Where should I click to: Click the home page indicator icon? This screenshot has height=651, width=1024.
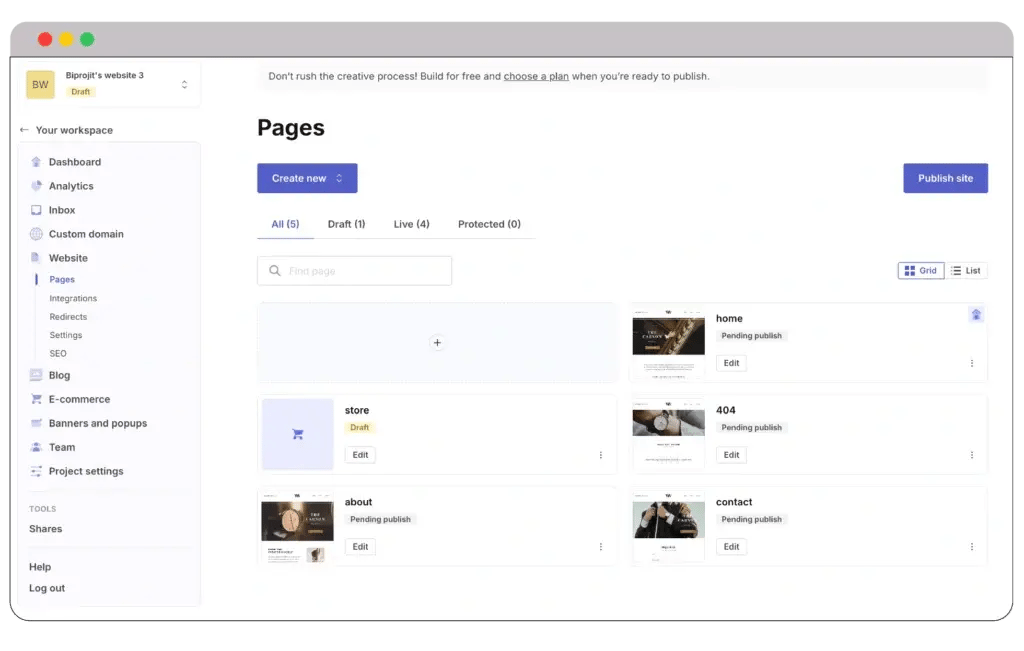point(976,315)
